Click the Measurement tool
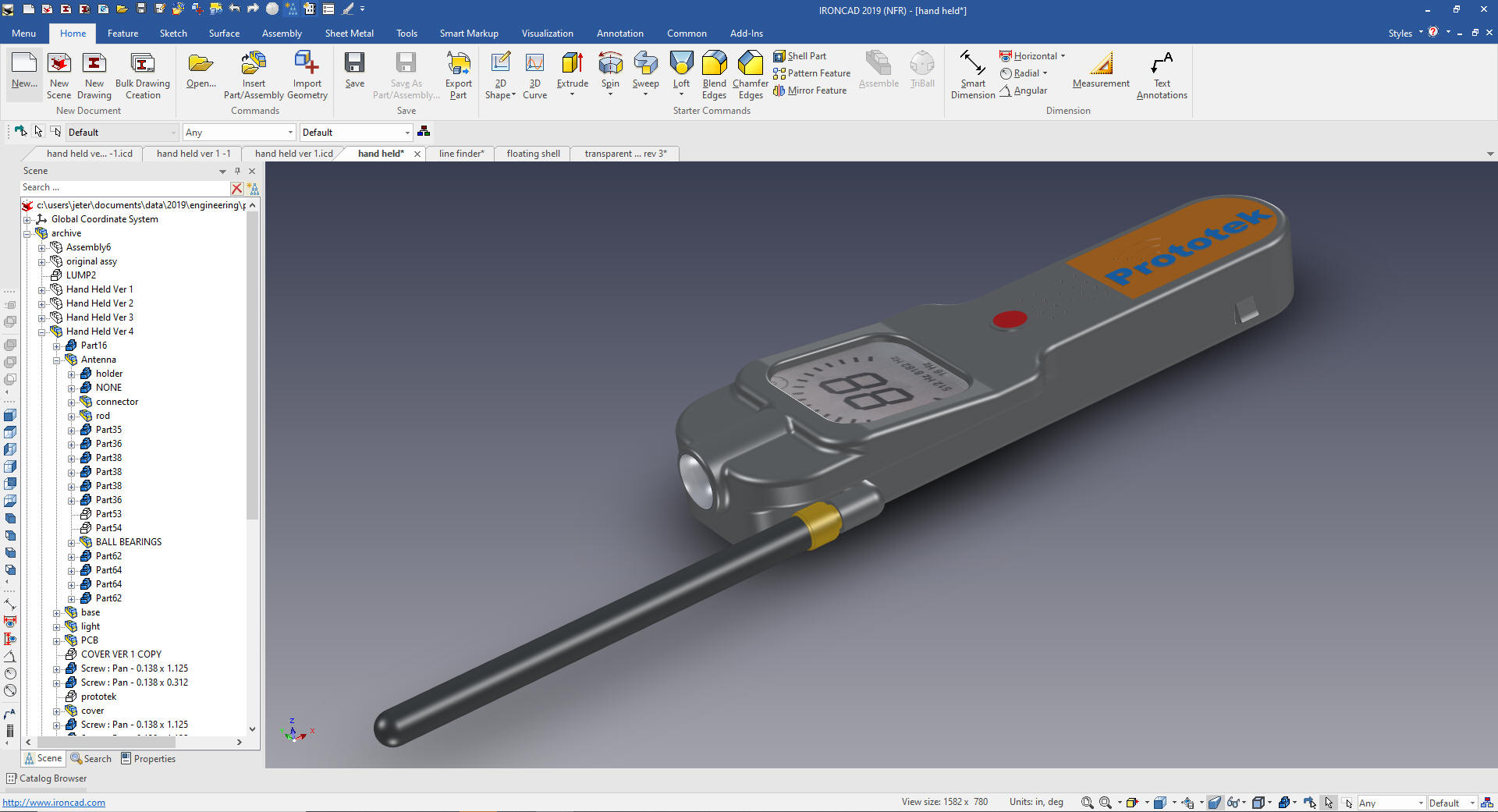This screenshot has height=812, width=1498. click(x=1101, y=70)
